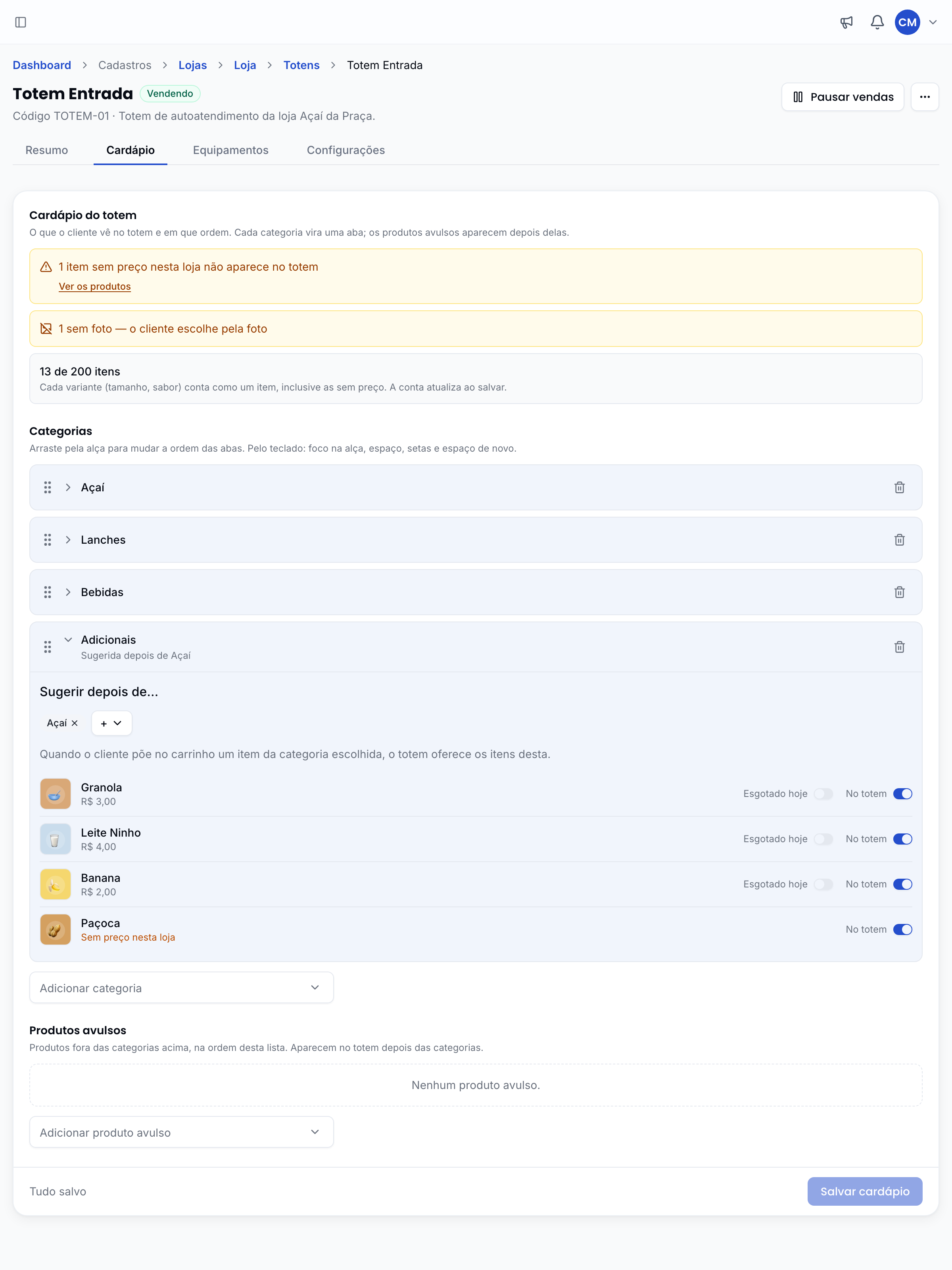
Task: Delete the Açaí category
Action: click(899, 487)
